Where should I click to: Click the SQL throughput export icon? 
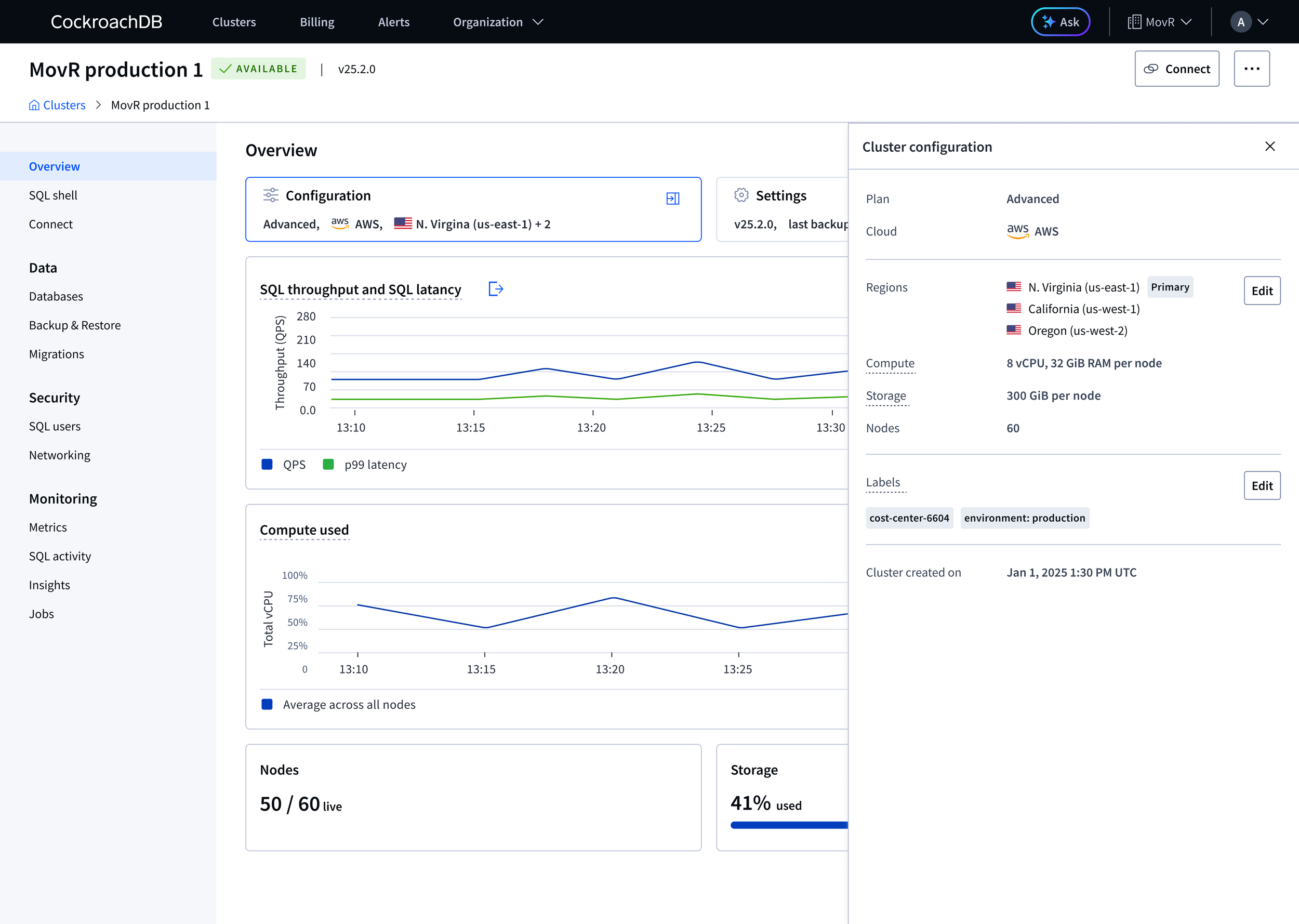point(496,289)
